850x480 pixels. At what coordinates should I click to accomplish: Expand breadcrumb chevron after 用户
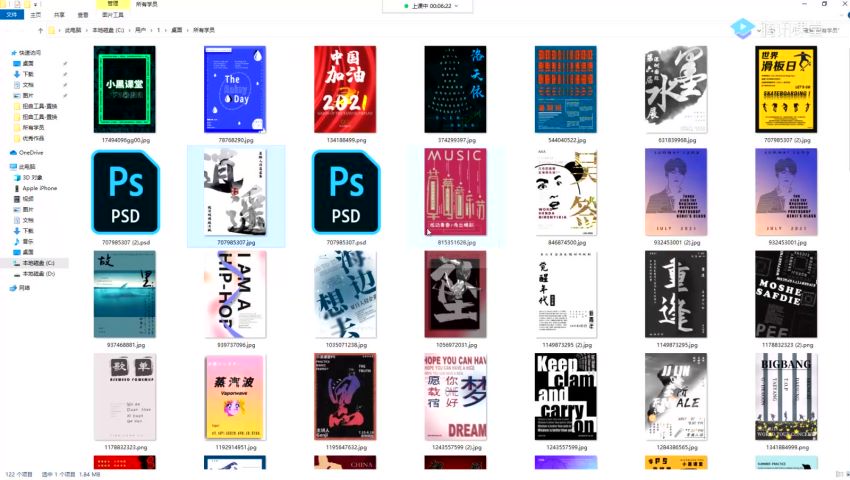point(151,30)
